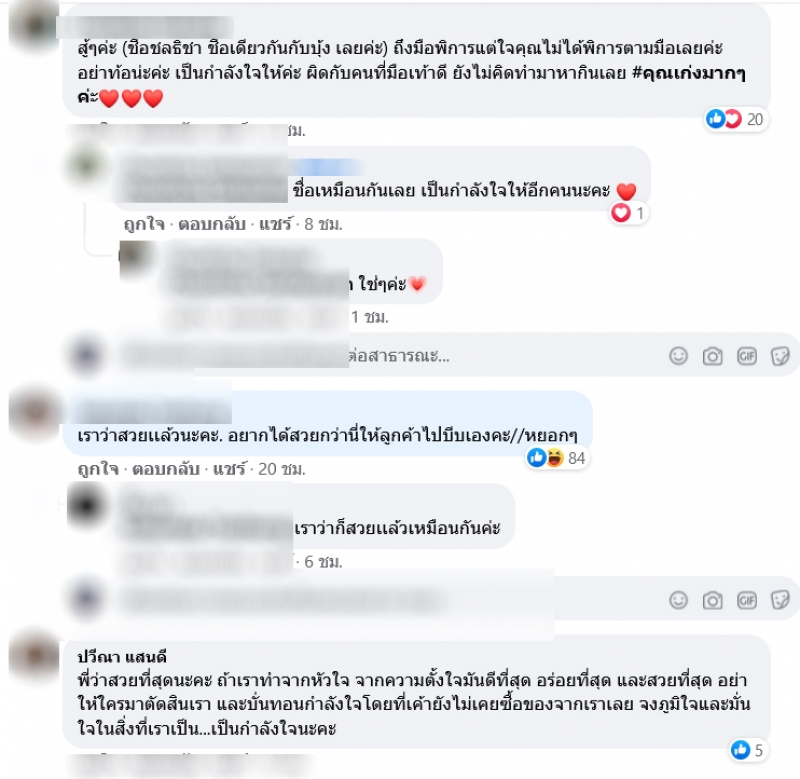Click แชร์ under the 8 ชม. reply
Viewport: 800px width, 779px height.
pos(276,224)
